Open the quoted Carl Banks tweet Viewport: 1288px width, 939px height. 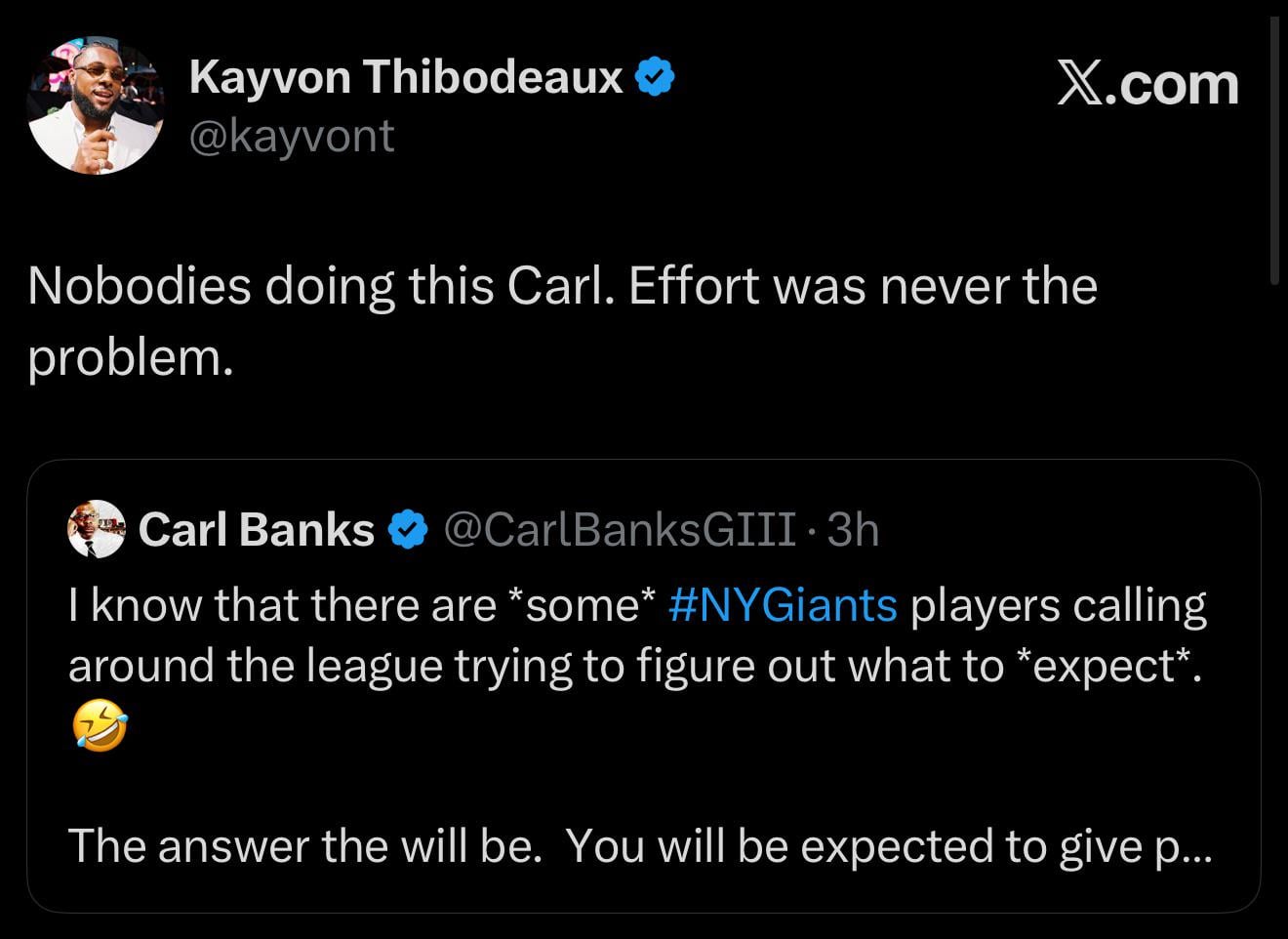(644, 683)
